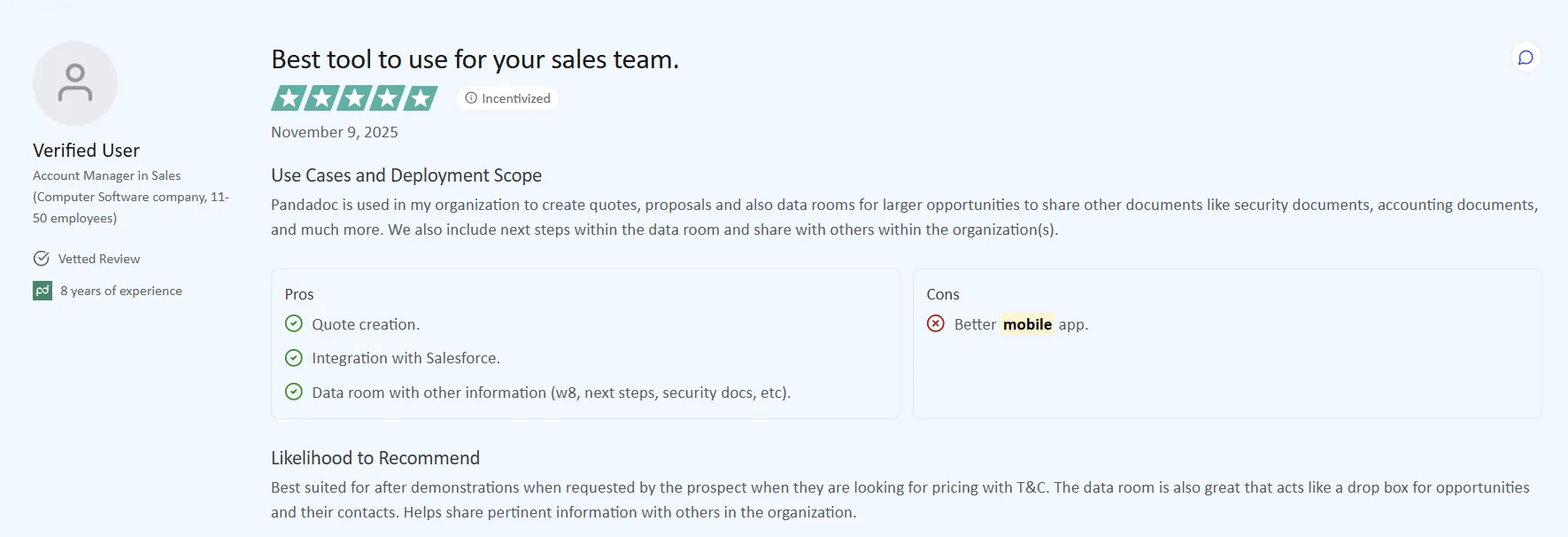Click the PandaDoc logo beside years of experience
The image size is (1568, 537).
[42, 291]
